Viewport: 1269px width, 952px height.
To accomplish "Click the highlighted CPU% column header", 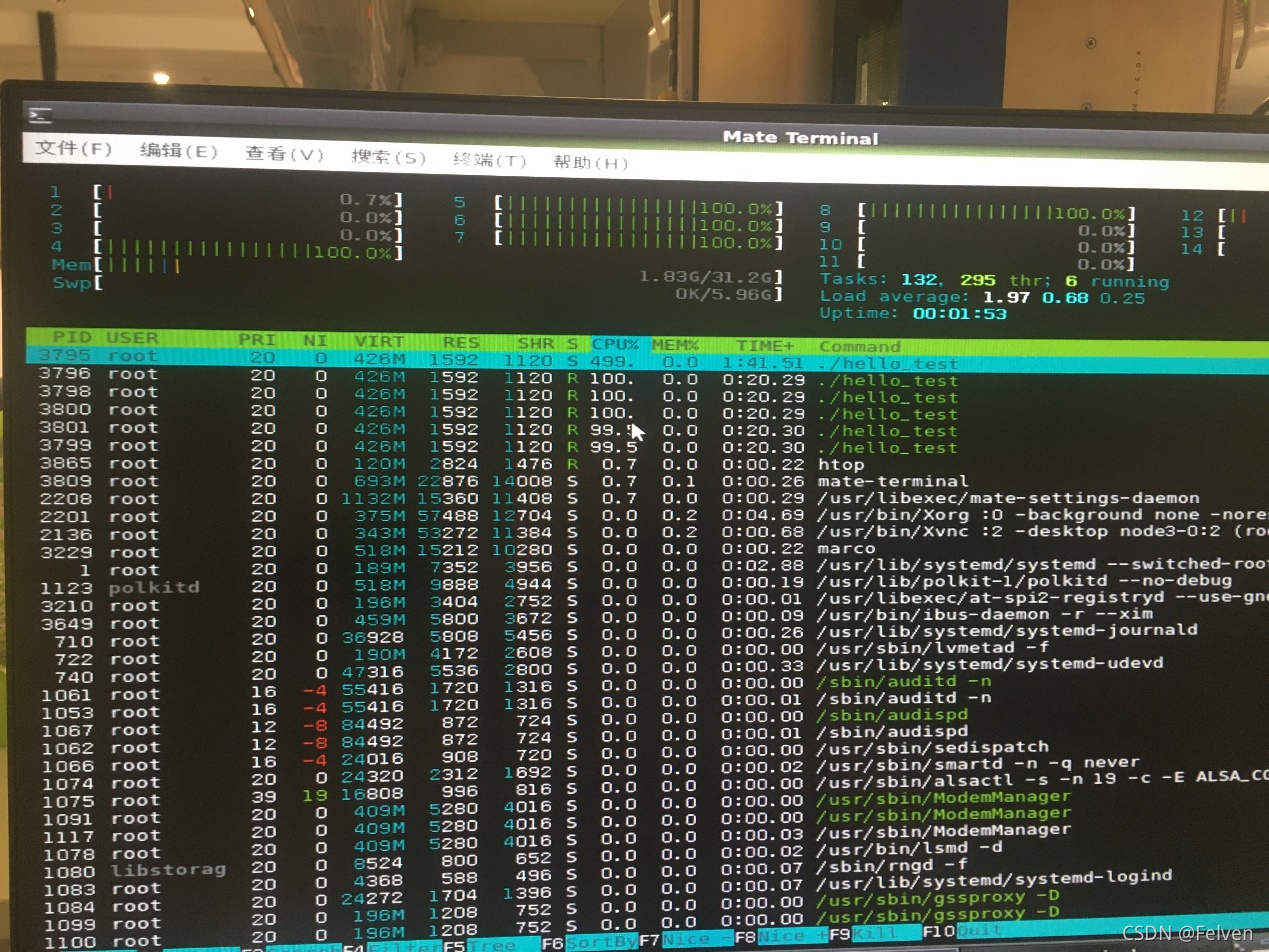I will click(x=615, y=344).
